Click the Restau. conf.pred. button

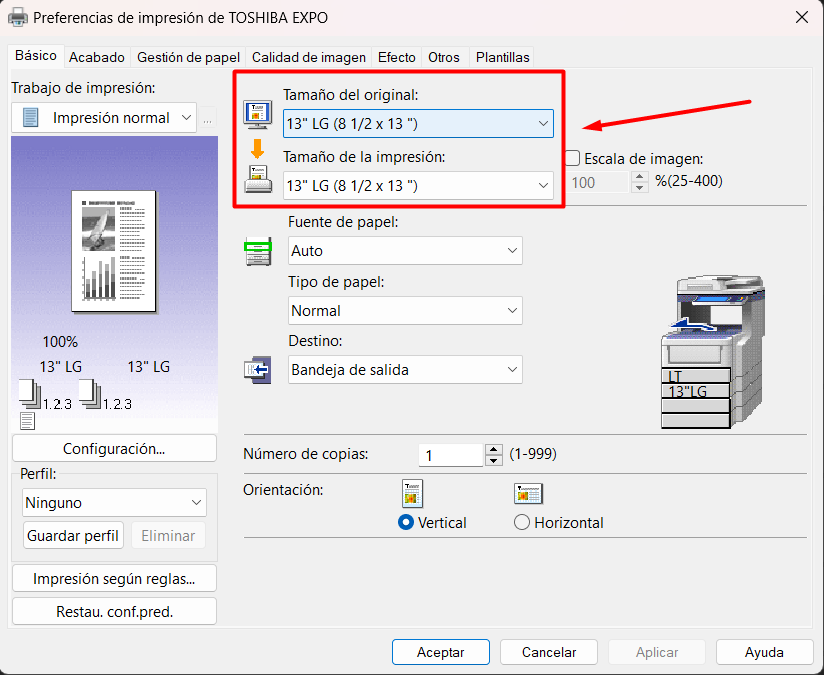114,612
